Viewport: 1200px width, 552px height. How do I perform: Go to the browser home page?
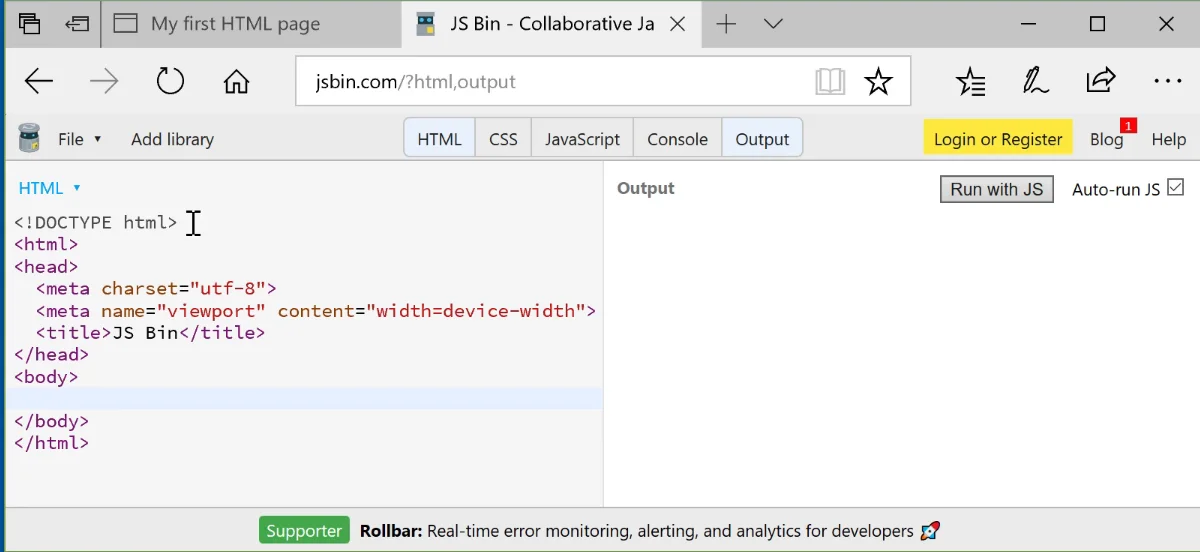point(236,81)
